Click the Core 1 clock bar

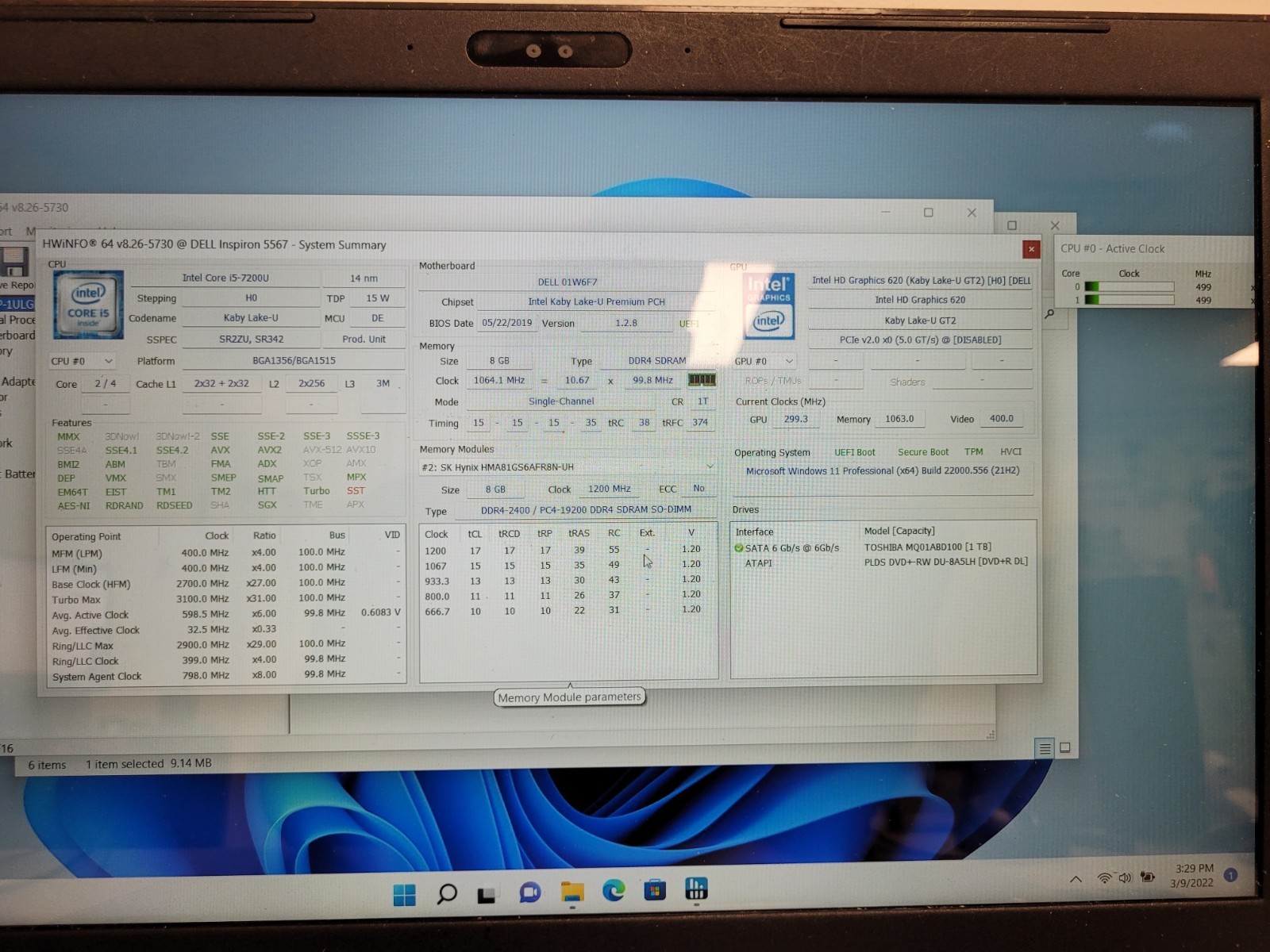1129,299
